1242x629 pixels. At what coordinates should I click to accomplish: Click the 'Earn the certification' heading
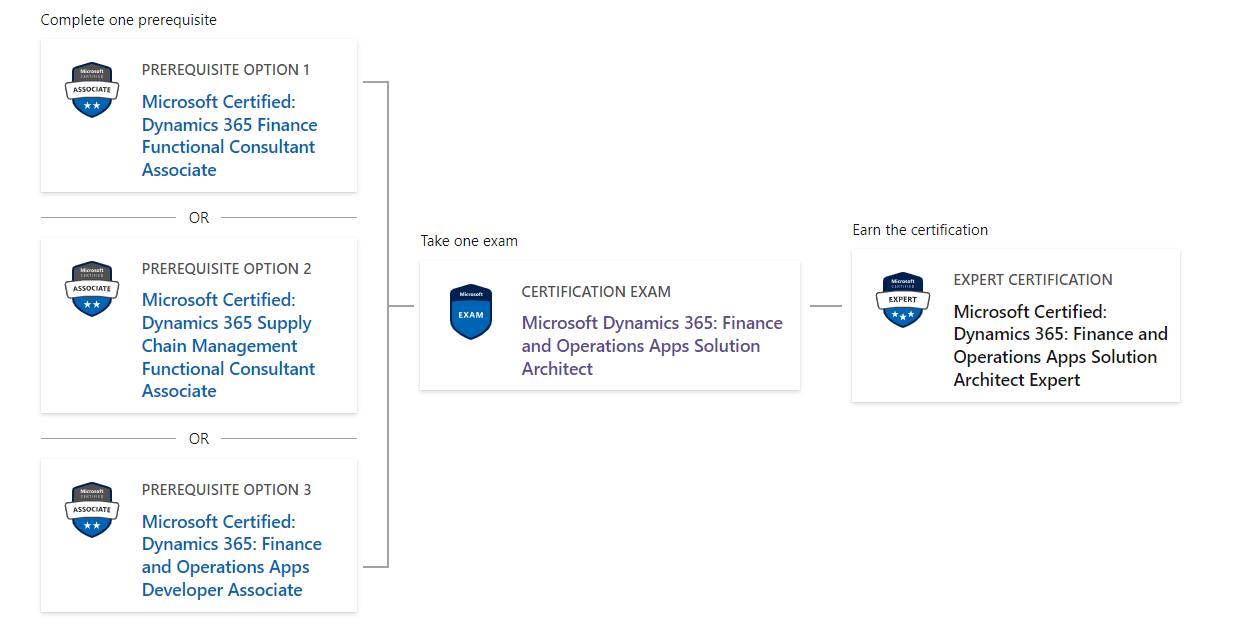coord(920,230)
